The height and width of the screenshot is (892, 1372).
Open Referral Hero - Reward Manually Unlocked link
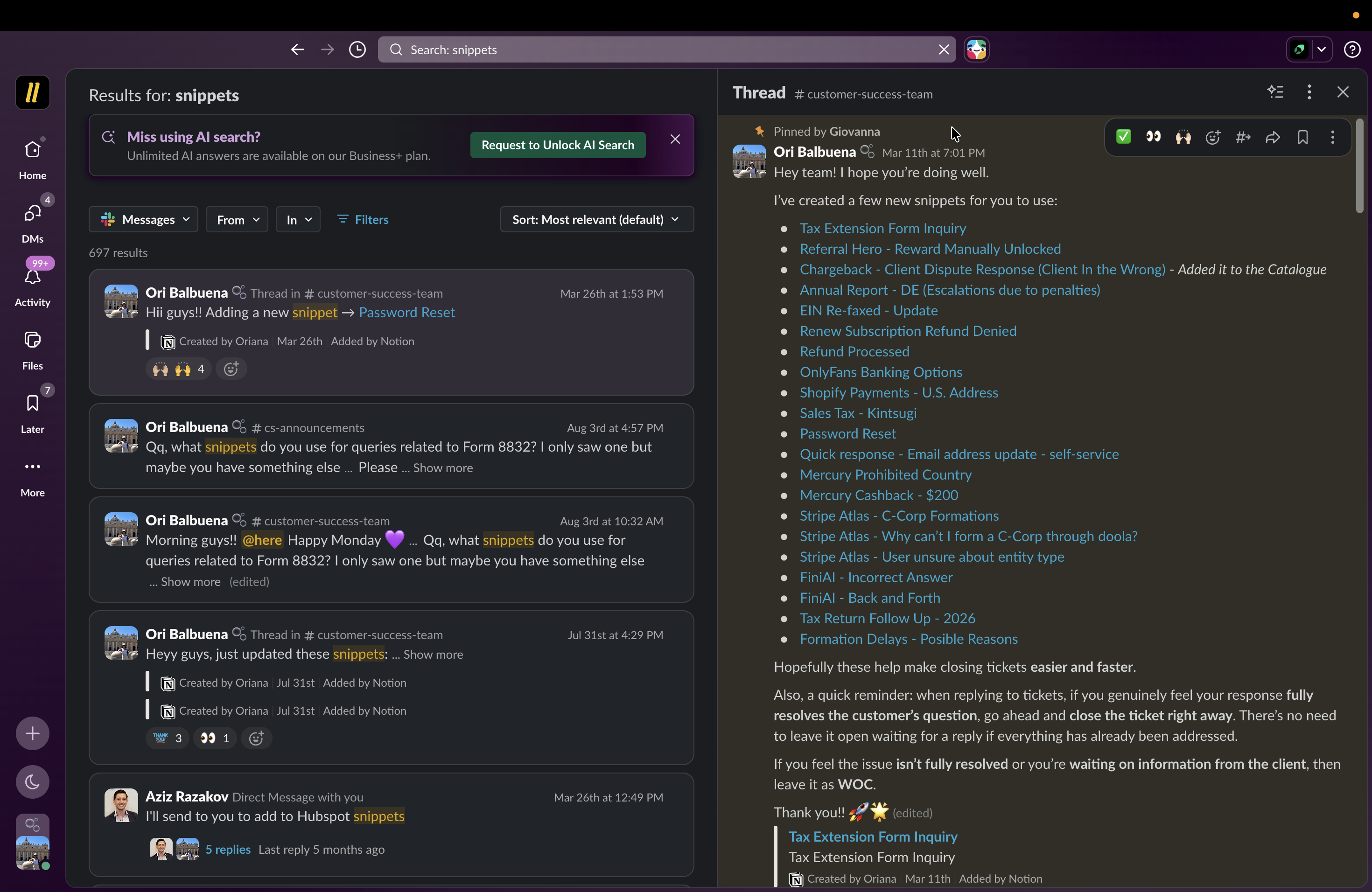930,249
